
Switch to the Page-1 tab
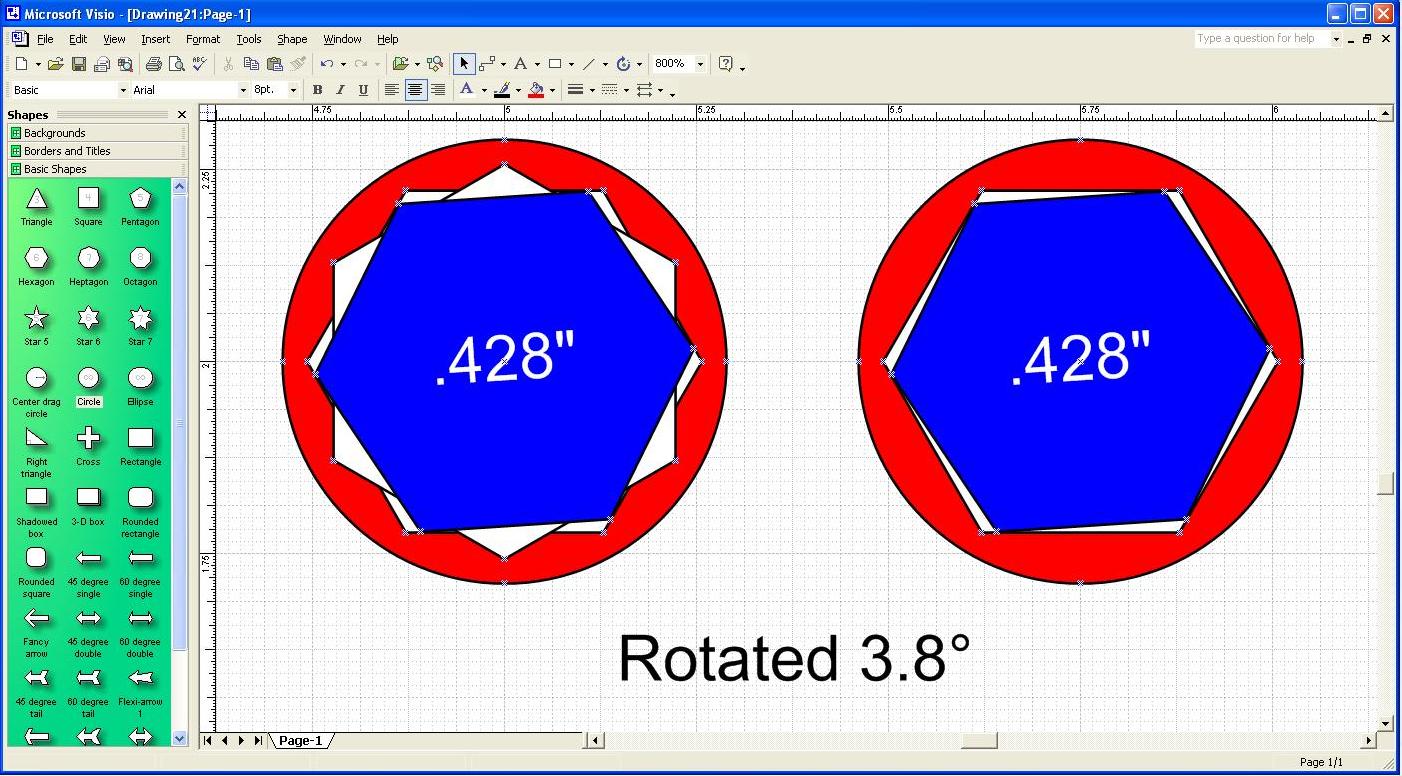pyautogui.click(x=300, y=741)
